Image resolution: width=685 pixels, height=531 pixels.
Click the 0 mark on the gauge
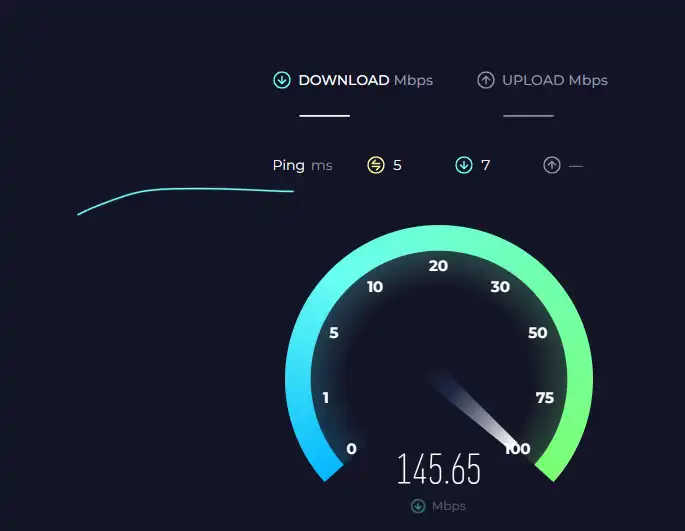[x=351, y=449]
